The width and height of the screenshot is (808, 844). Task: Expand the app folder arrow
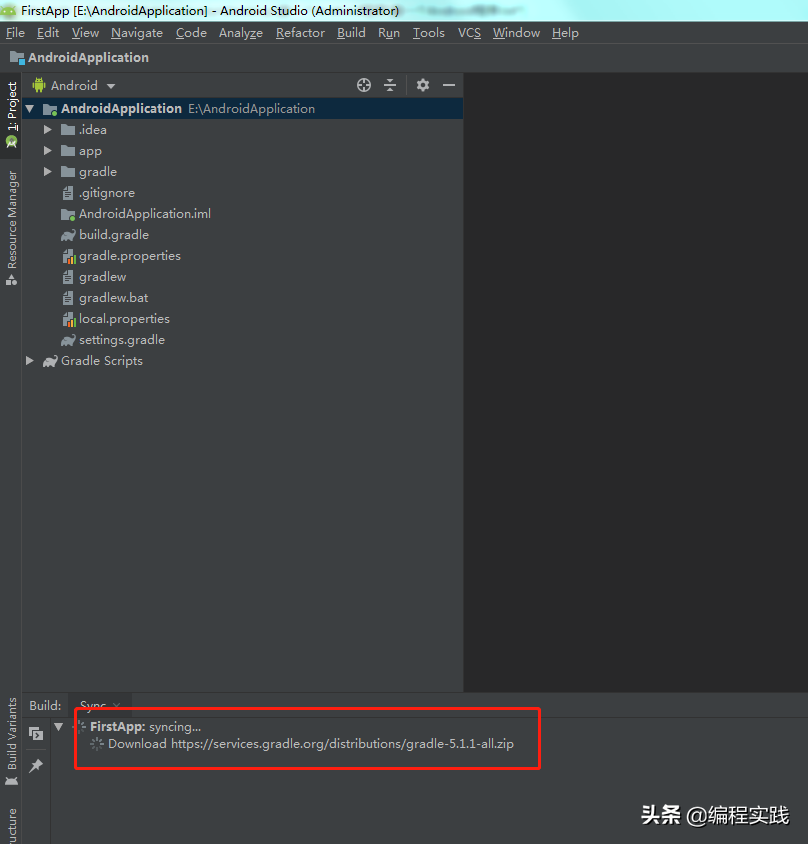[x=47, y=151]
